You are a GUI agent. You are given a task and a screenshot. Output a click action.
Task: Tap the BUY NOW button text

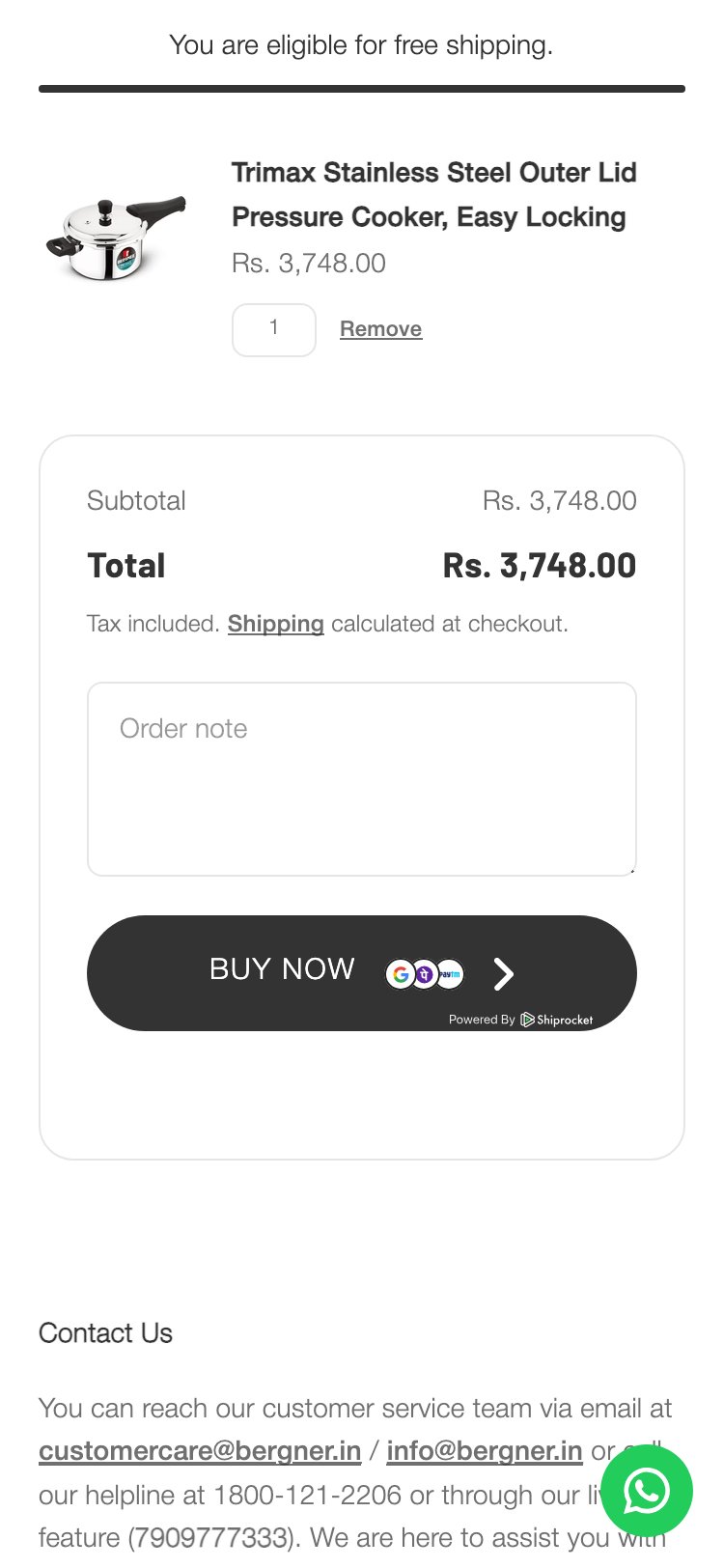point(282,969)
